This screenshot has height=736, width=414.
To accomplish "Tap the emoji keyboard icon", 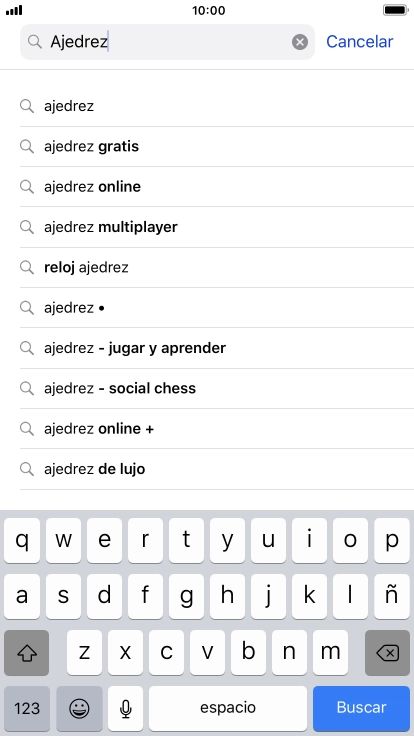I will (79, 708).
